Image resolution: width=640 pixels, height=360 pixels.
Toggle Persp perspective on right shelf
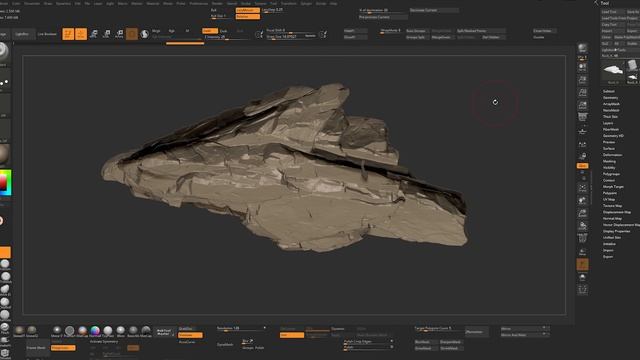(582, 118)
